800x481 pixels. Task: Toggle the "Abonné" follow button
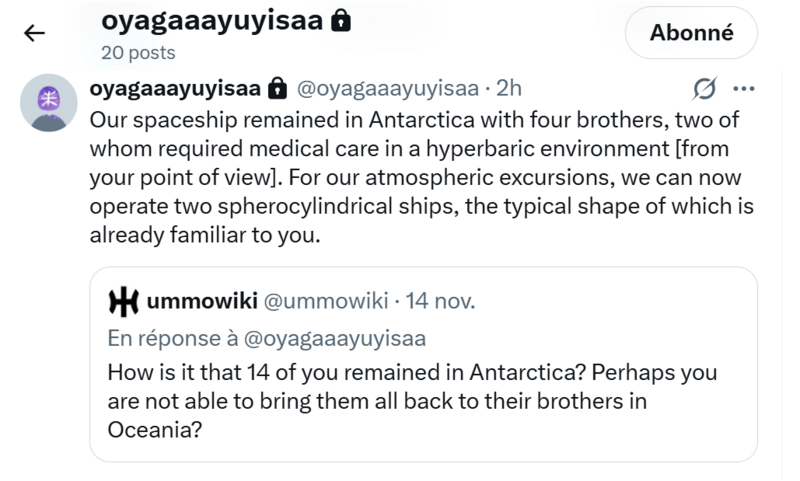(691, 33)
